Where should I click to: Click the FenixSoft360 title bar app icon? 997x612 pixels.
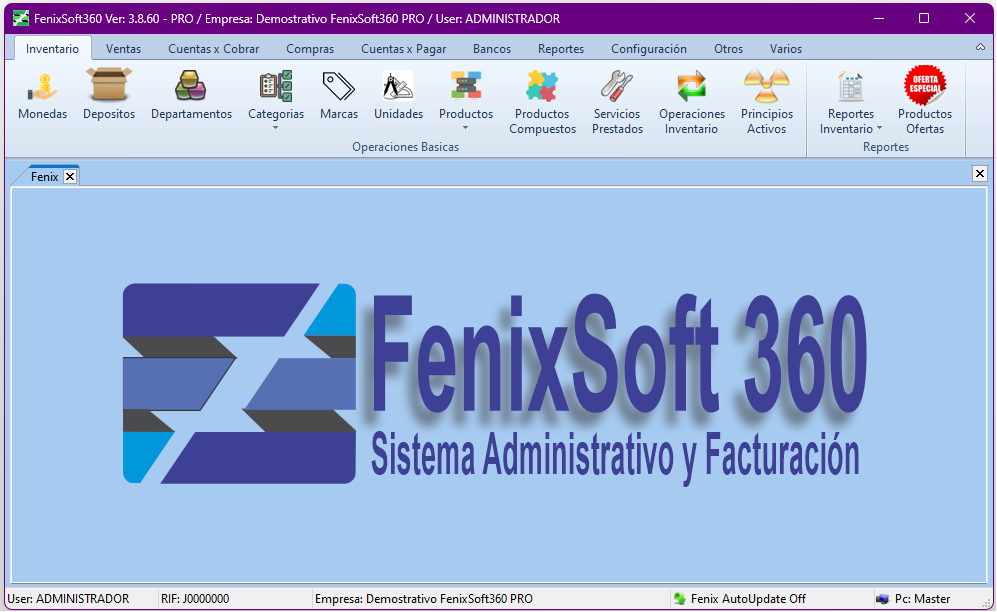(20, 18)
